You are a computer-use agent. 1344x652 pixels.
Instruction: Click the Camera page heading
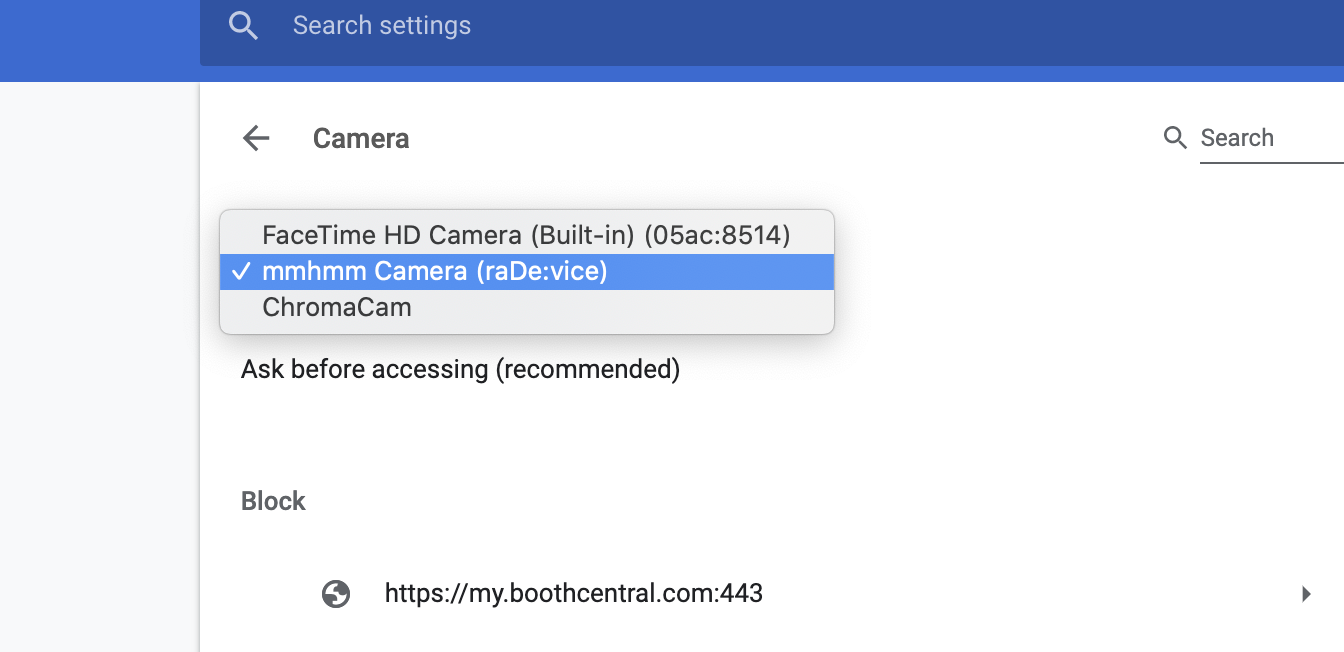(361, 138)
